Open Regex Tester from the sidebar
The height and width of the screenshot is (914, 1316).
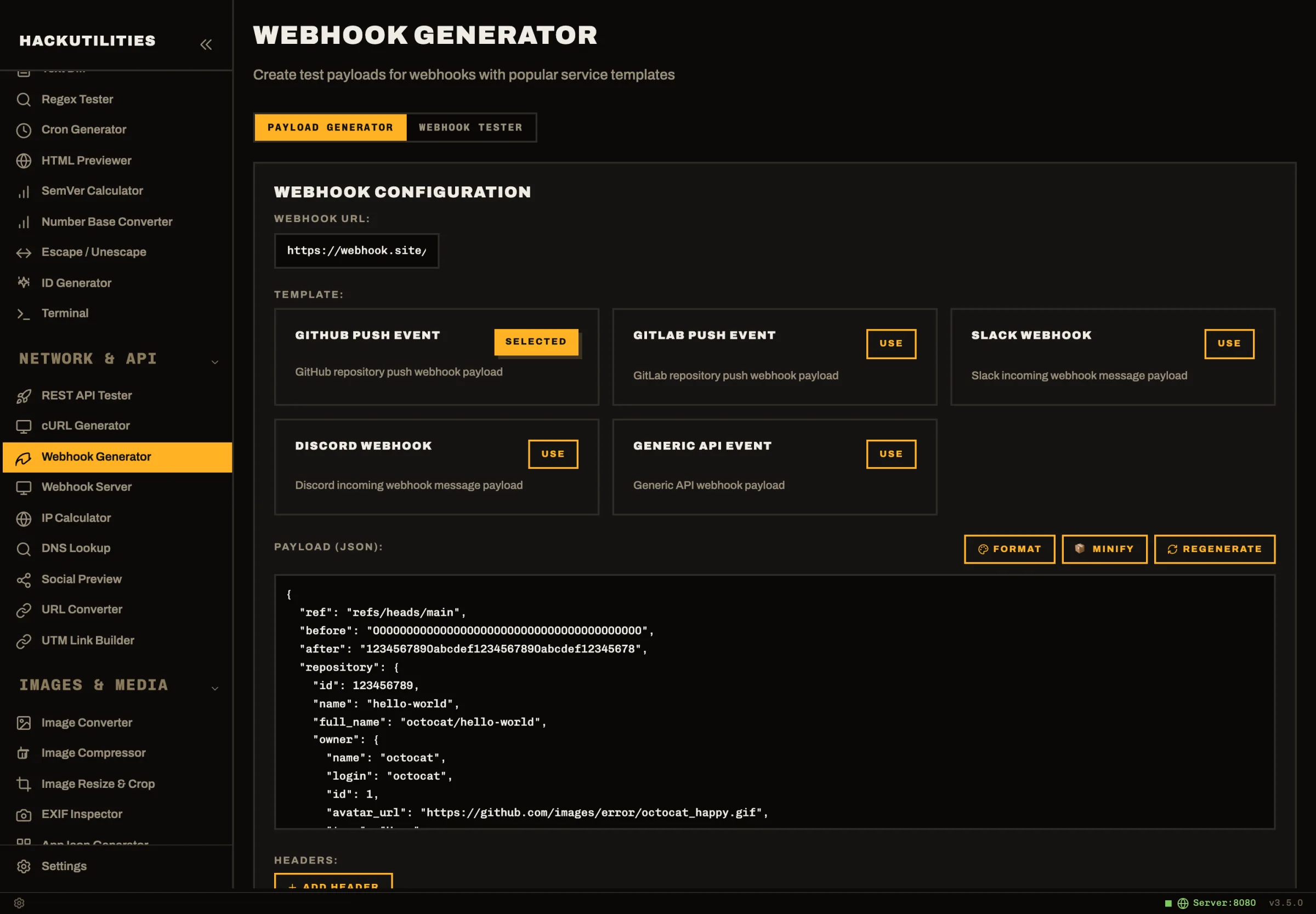pyautogui.click(x=116, y=100)
